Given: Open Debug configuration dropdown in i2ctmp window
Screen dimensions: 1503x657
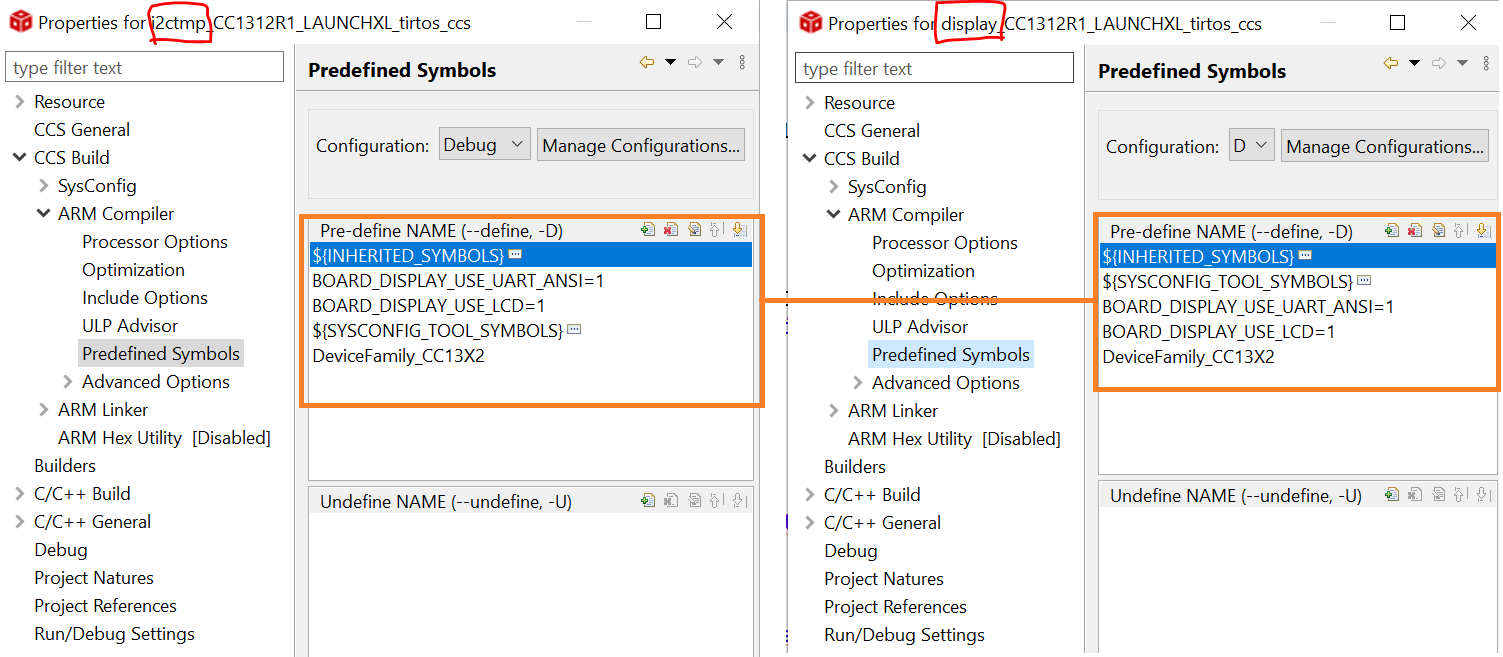Looking at the screenshot, I should pyautogui.click(x=485, y=145).
